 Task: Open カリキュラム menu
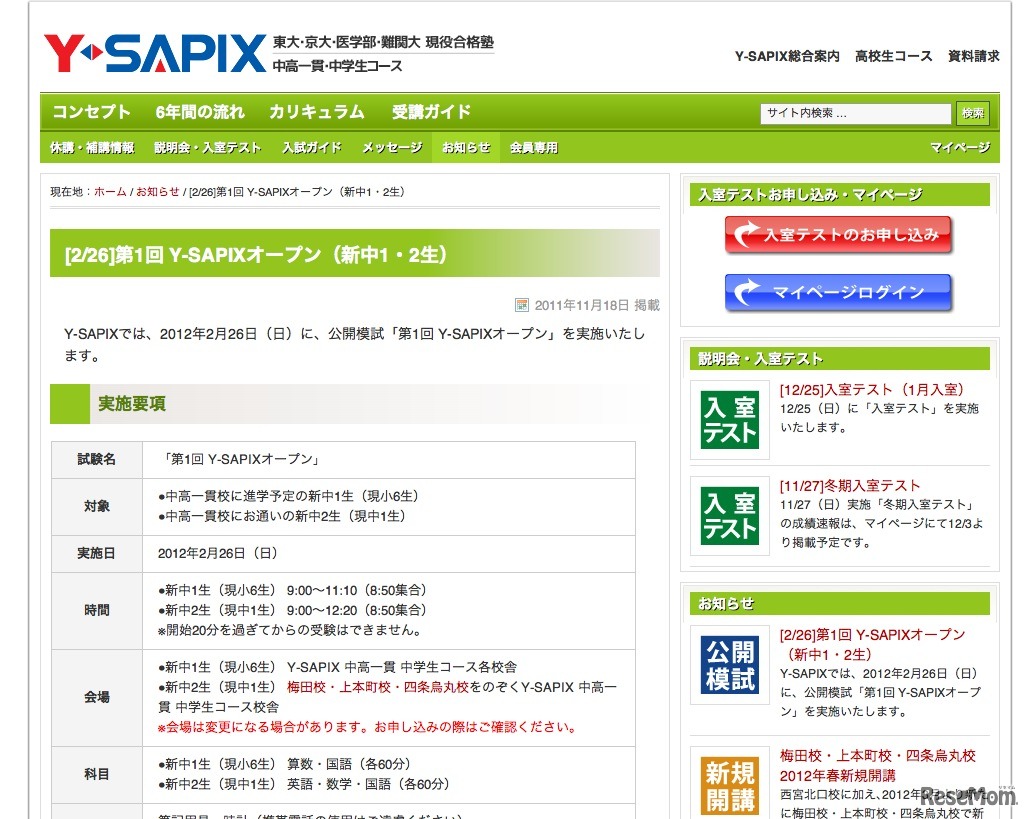pyautogui.click(x=317, y=112)
